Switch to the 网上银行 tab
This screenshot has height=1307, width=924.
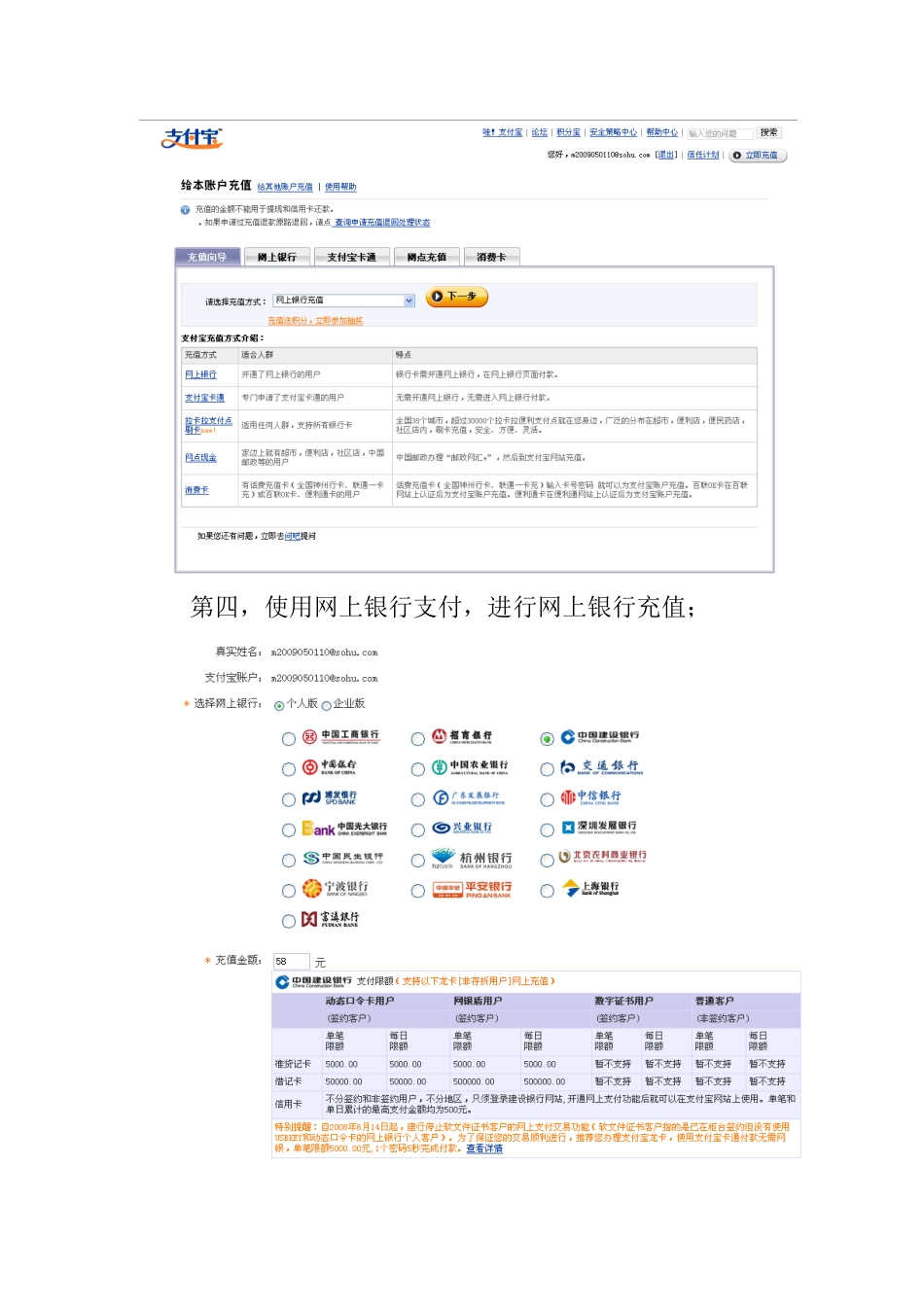tap(277, 258)
